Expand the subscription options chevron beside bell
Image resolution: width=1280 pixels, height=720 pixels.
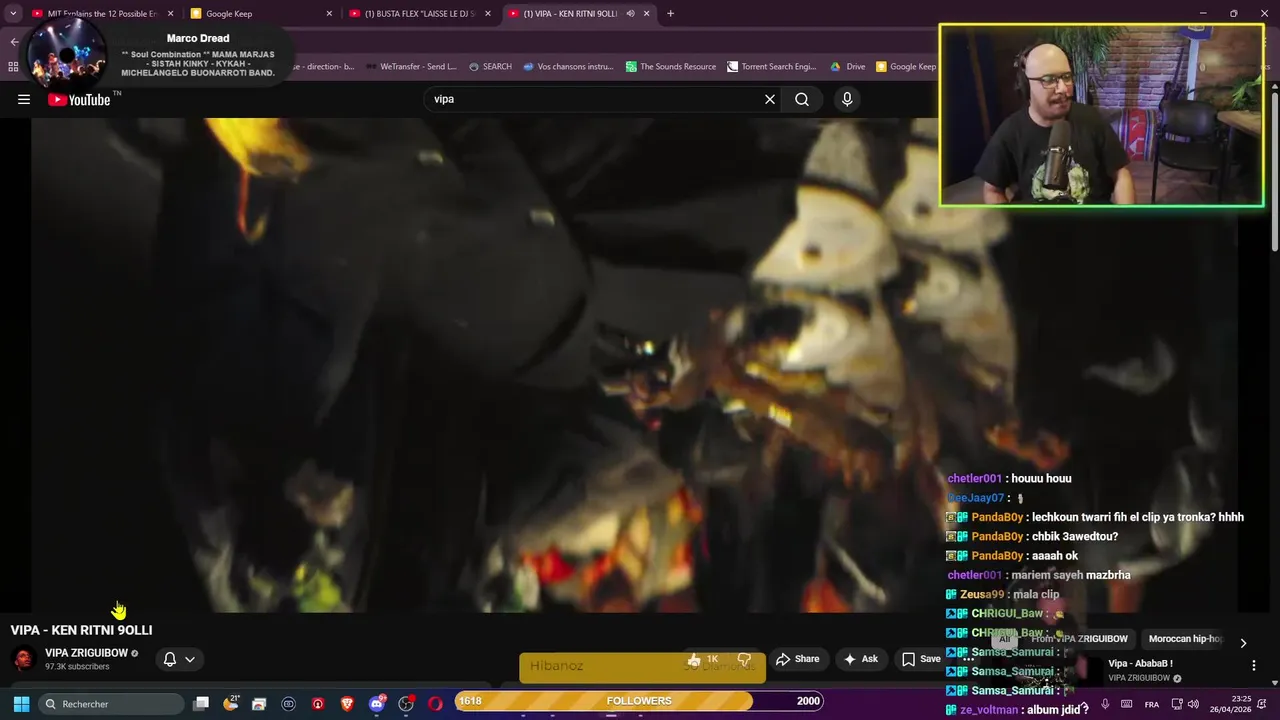190,659
